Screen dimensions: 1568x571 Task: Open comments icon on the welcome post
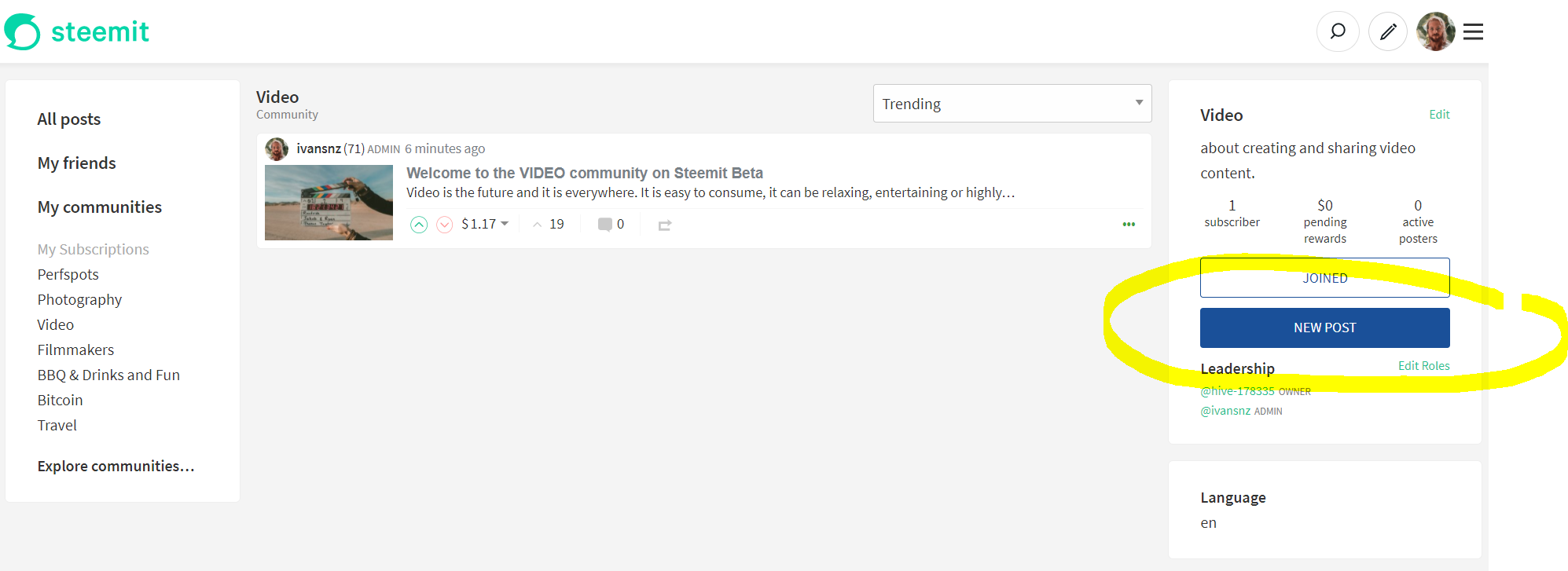(x=604, y=225)
